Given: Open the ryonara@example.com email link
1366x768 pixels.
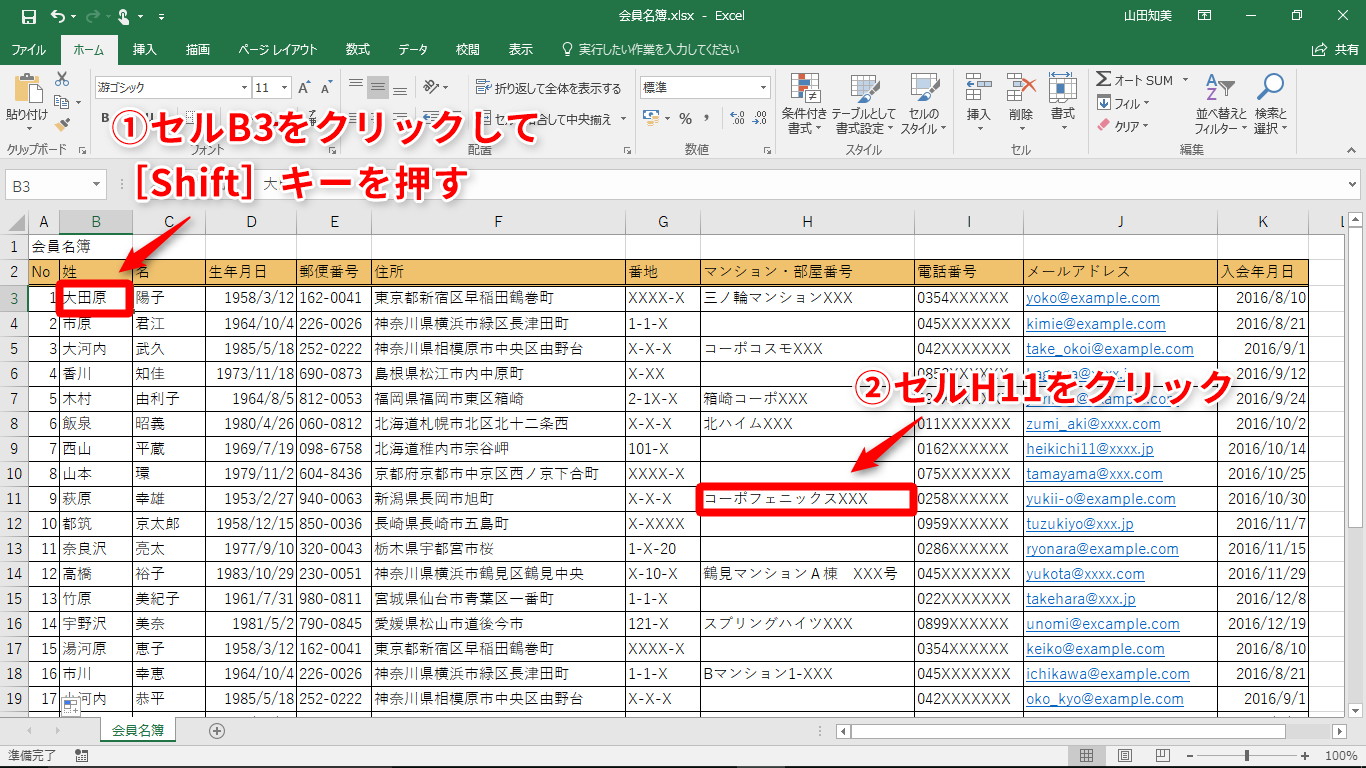Looking at the screenshot, I should tap(1102, 549).
